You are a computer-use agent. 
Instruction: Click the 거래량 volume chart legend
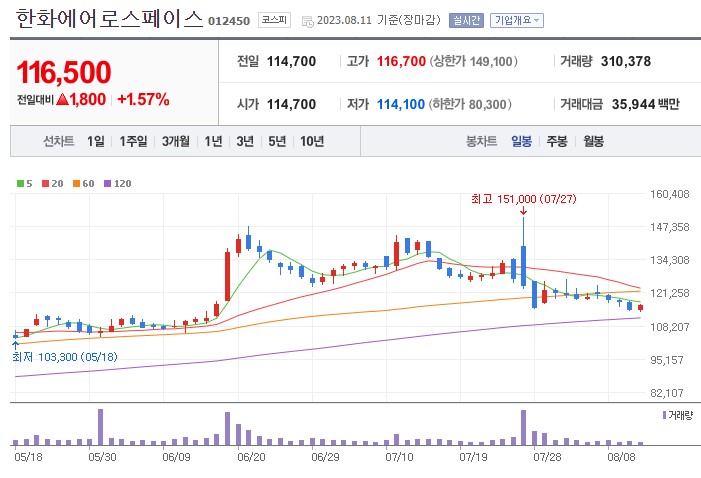(678, 415)
